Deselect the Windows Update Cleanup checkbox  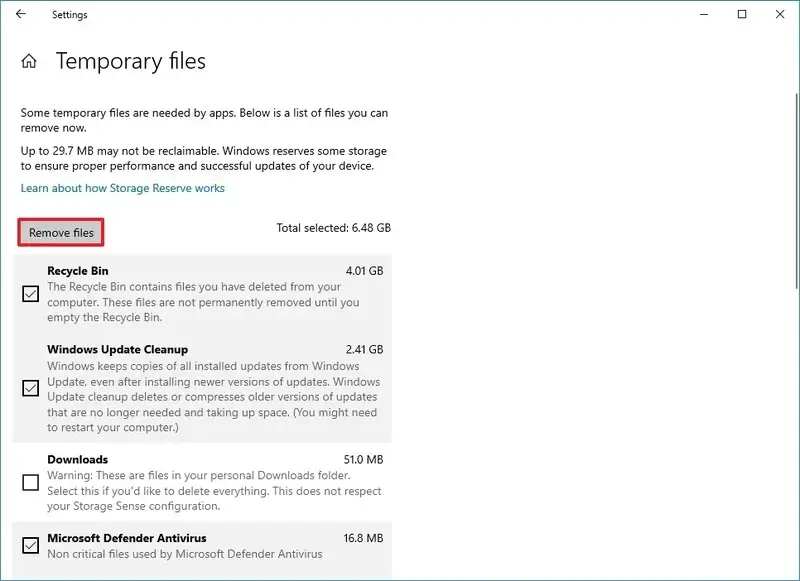tap(31, 388)
